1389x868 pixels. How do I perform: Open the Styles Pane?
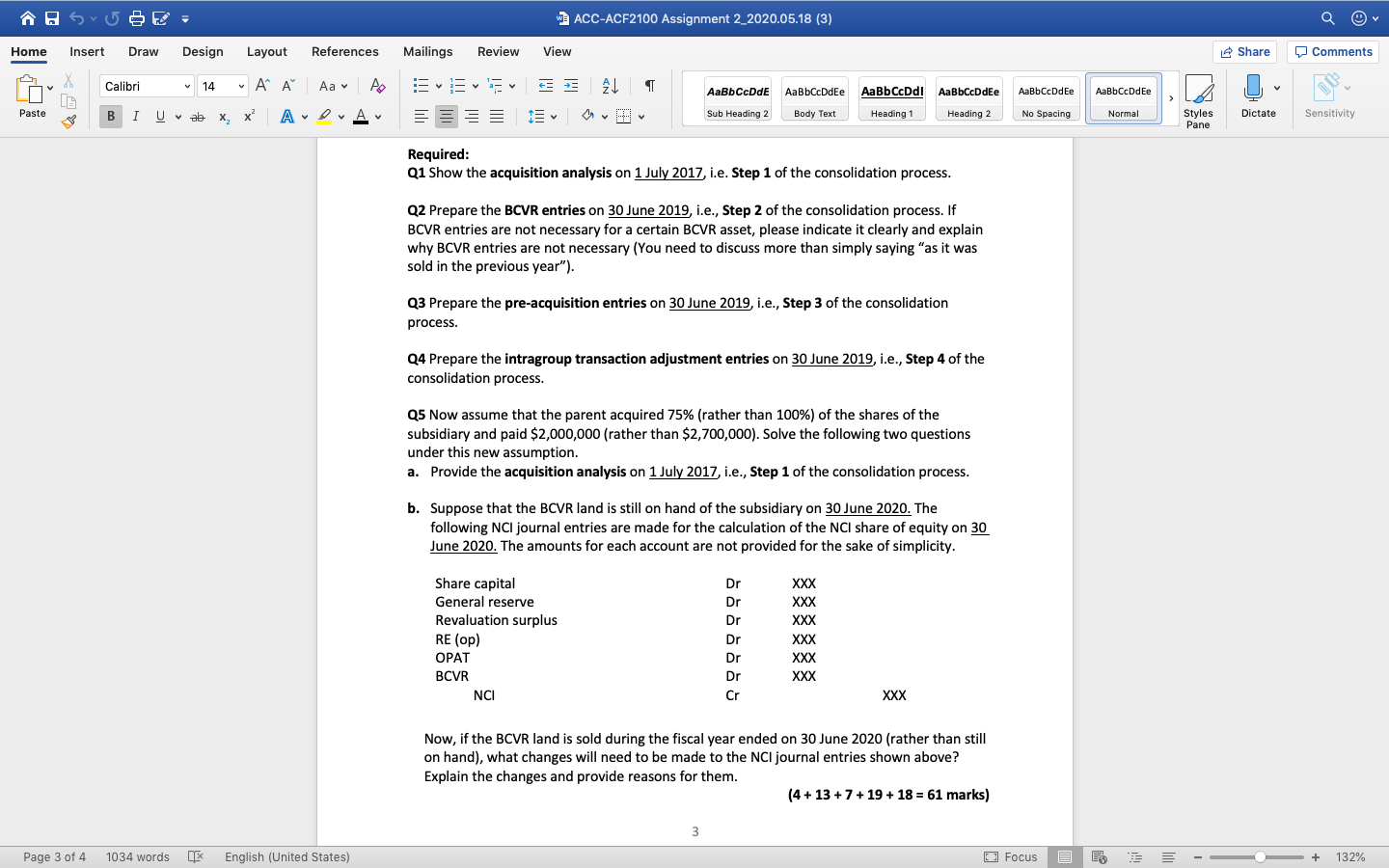pyautogui.click(x=1199, y=99)
